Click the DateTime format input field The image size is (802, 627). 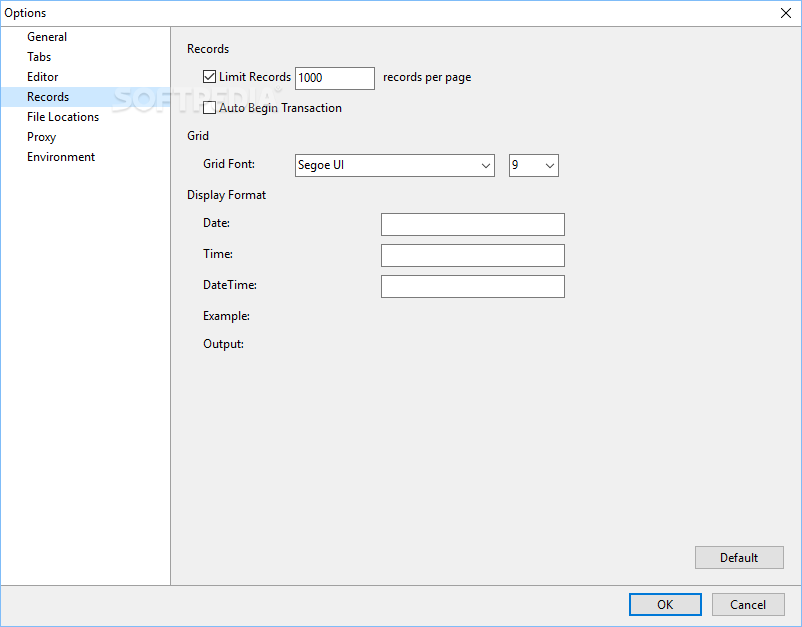(x=473, y=286)
